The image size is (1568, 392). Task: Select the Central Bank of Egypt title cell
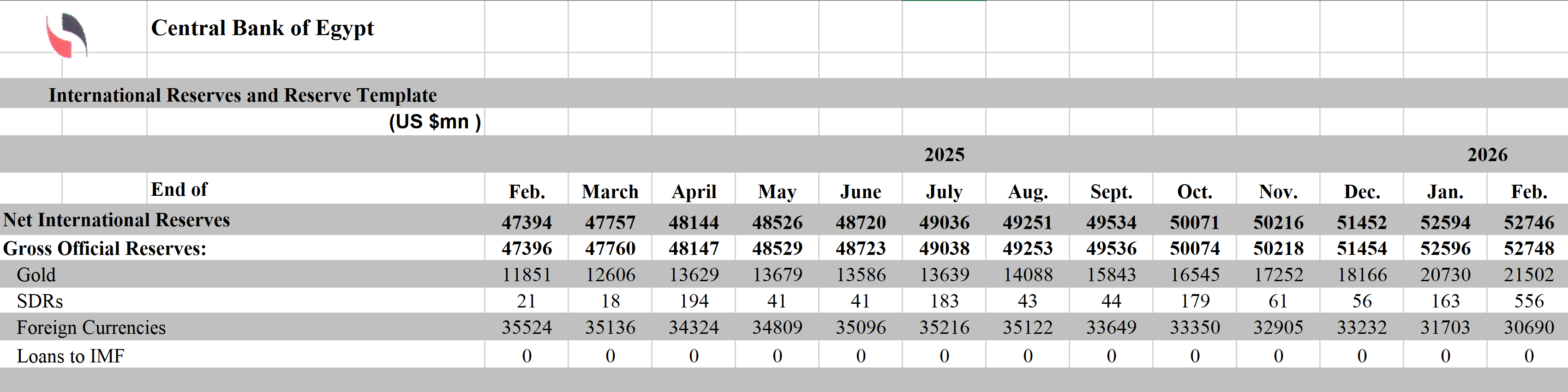(262, 28)
